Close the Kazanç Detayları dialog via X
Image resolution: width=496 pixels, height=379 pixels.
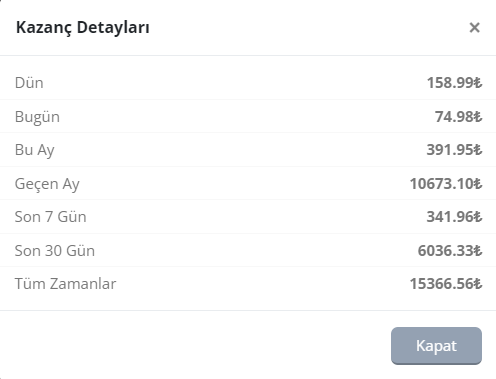474,28
